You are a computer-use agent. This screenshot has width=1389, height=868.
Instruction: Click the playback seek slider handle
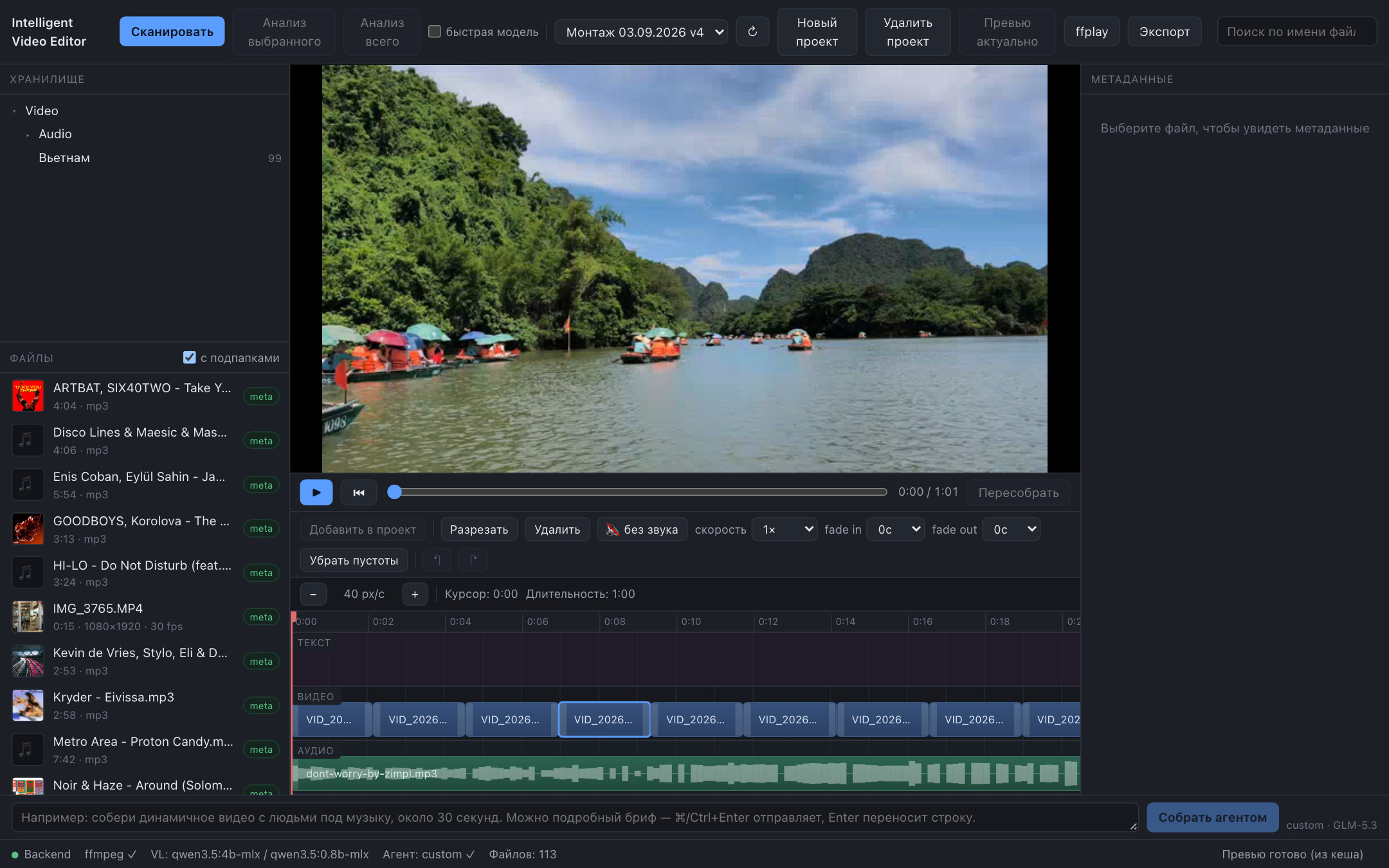click(394, 492)
